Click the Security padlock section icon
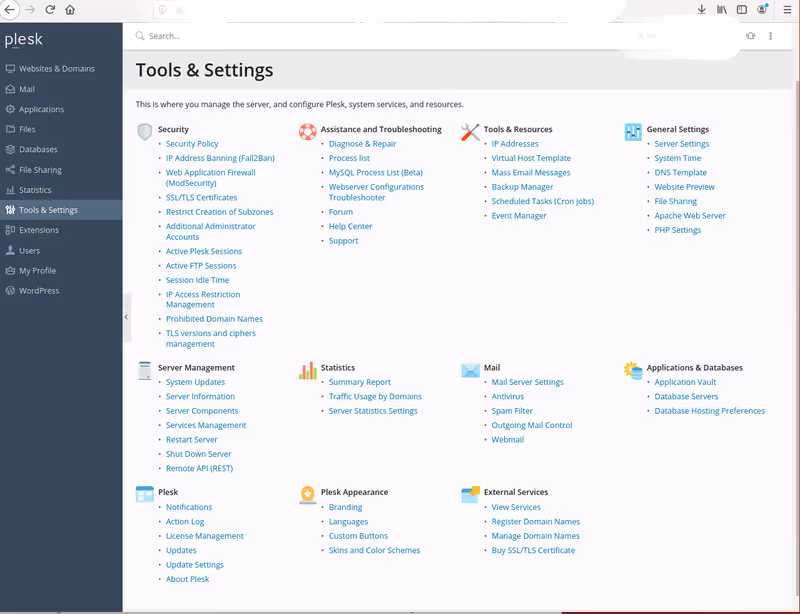The width and height of the screenshot is (800, 614). (143, 131)
